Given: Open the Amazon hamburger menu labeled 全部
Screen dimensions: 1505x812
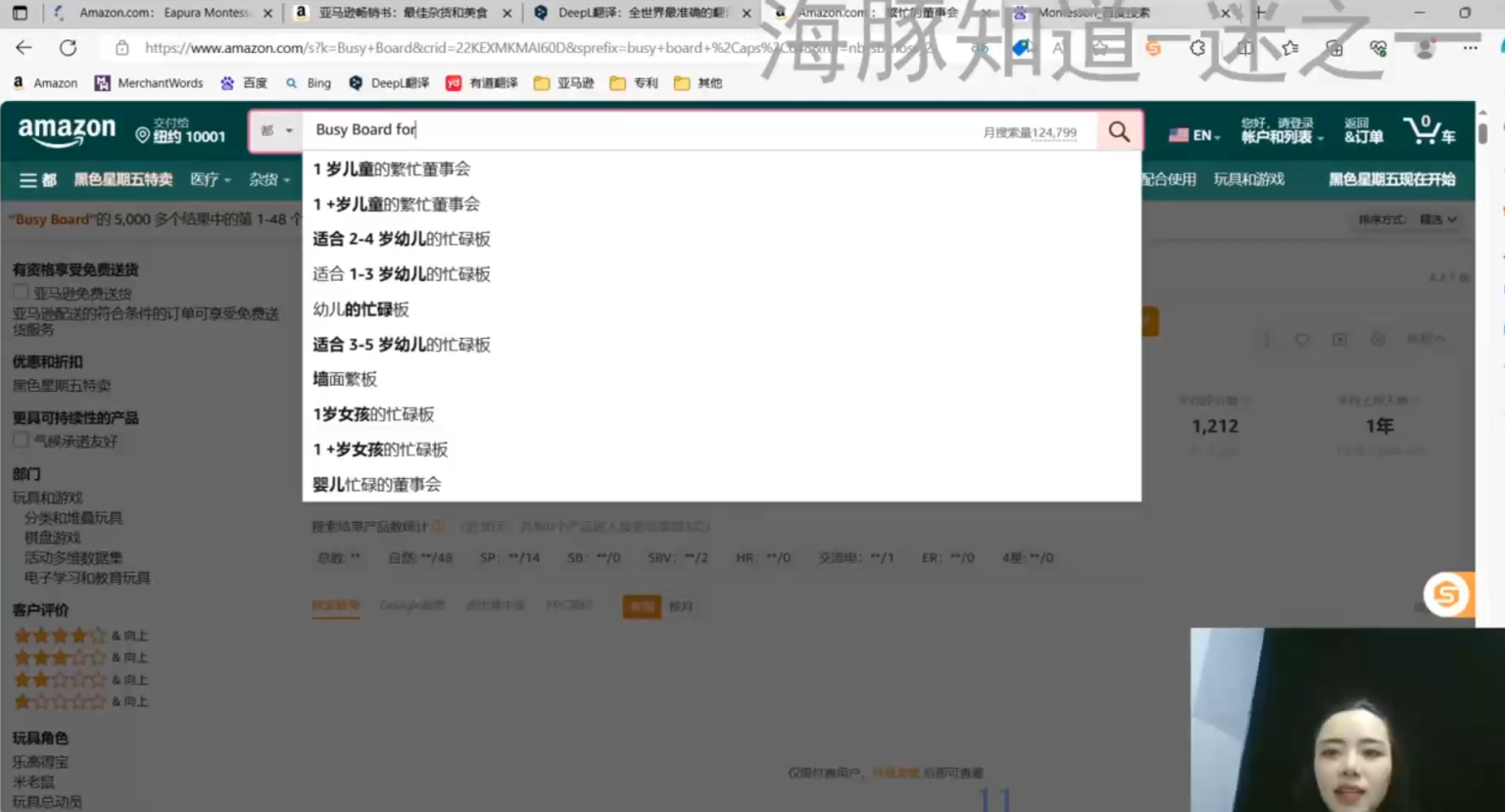Looking at the screenshot, I should 35,179.
